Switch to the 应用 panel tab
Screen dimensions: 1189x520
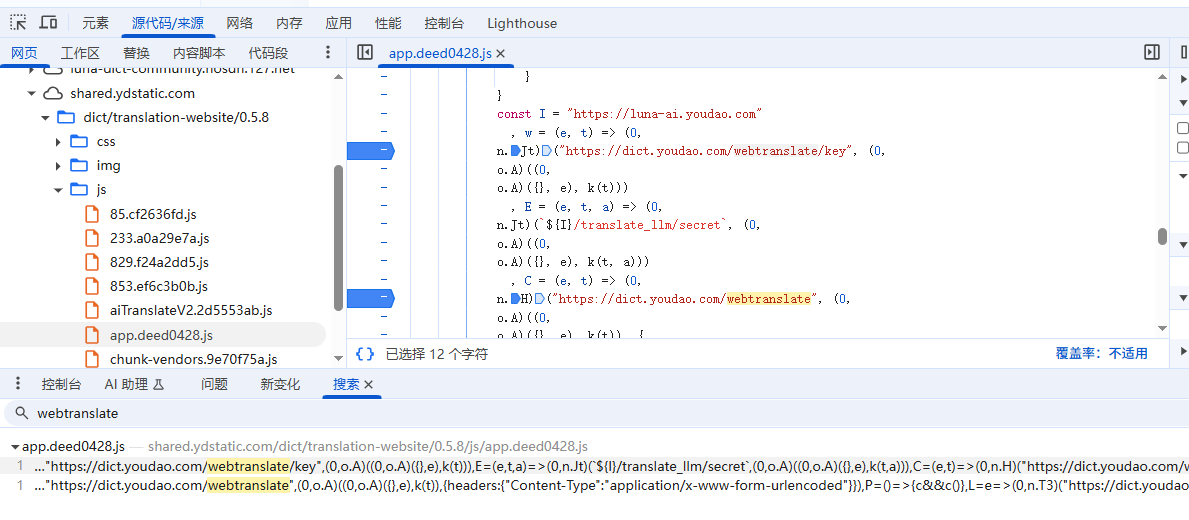(338, 23)
